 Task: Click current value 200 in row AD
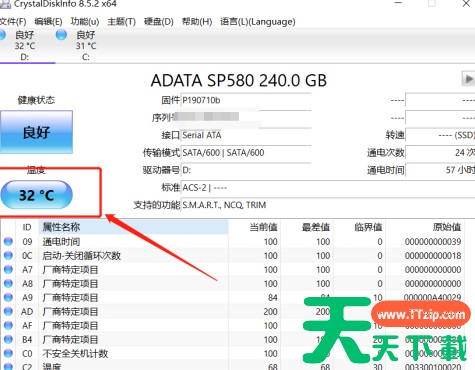[x=270, y=312]
